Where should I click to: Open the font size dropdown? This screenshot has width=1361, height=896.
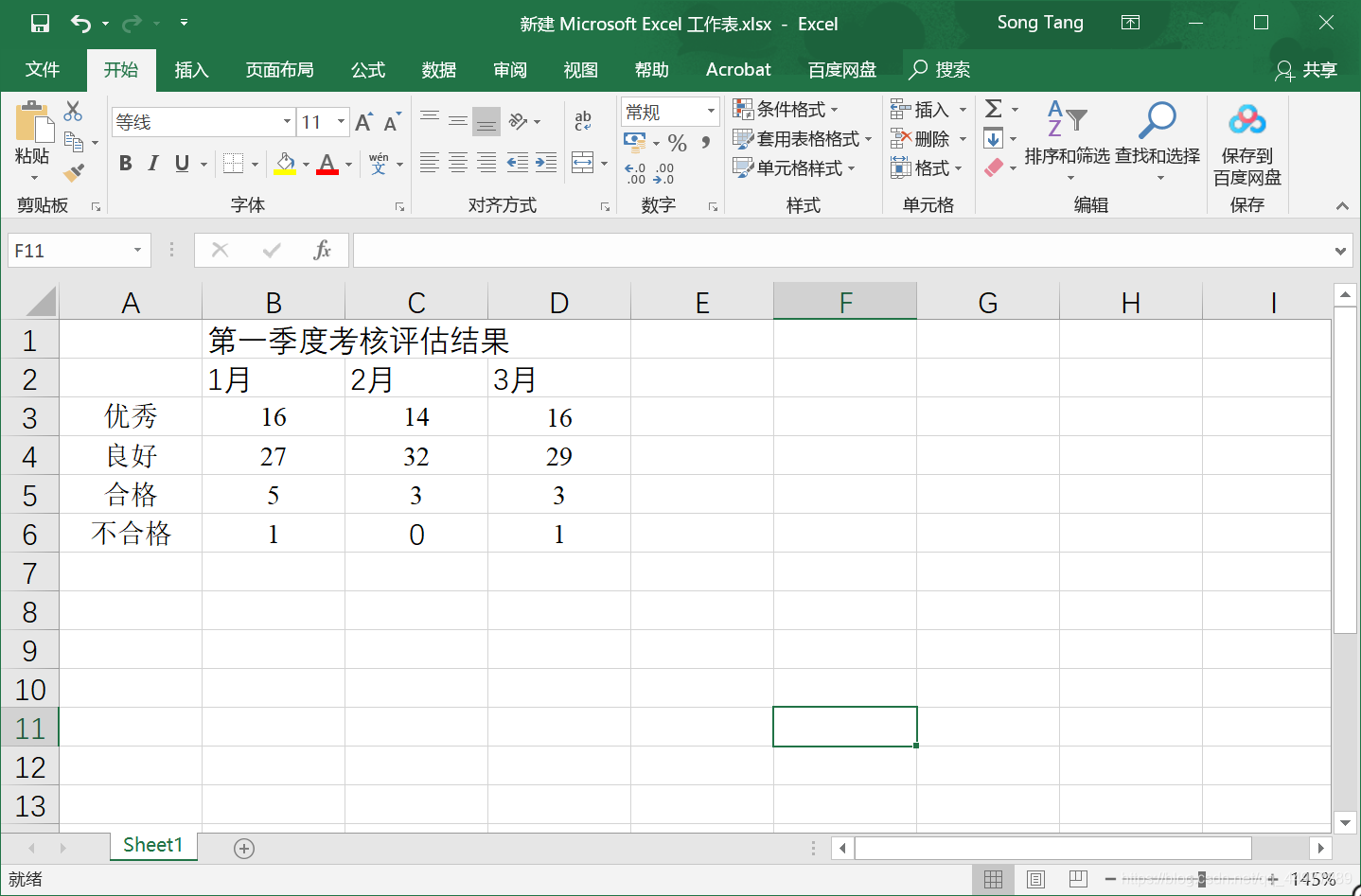tap(341, 122)
